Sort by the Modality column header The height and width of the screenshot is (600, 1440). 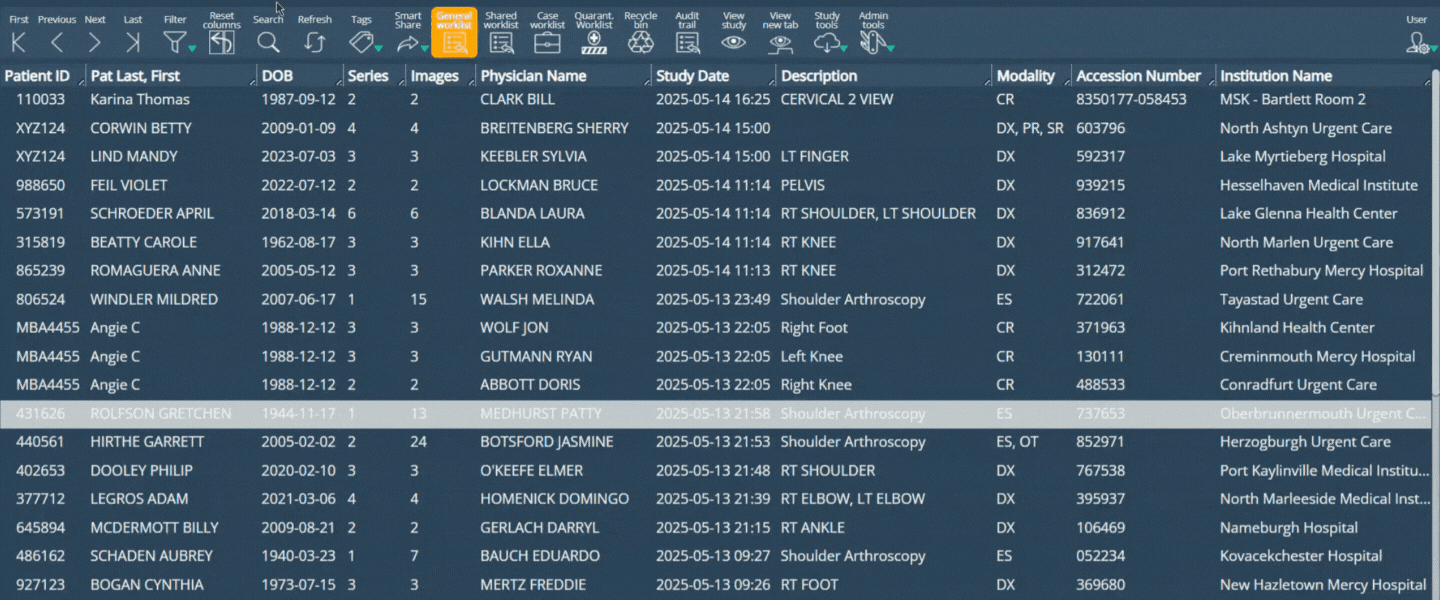pyautogui.click(x=1025, y=76)
